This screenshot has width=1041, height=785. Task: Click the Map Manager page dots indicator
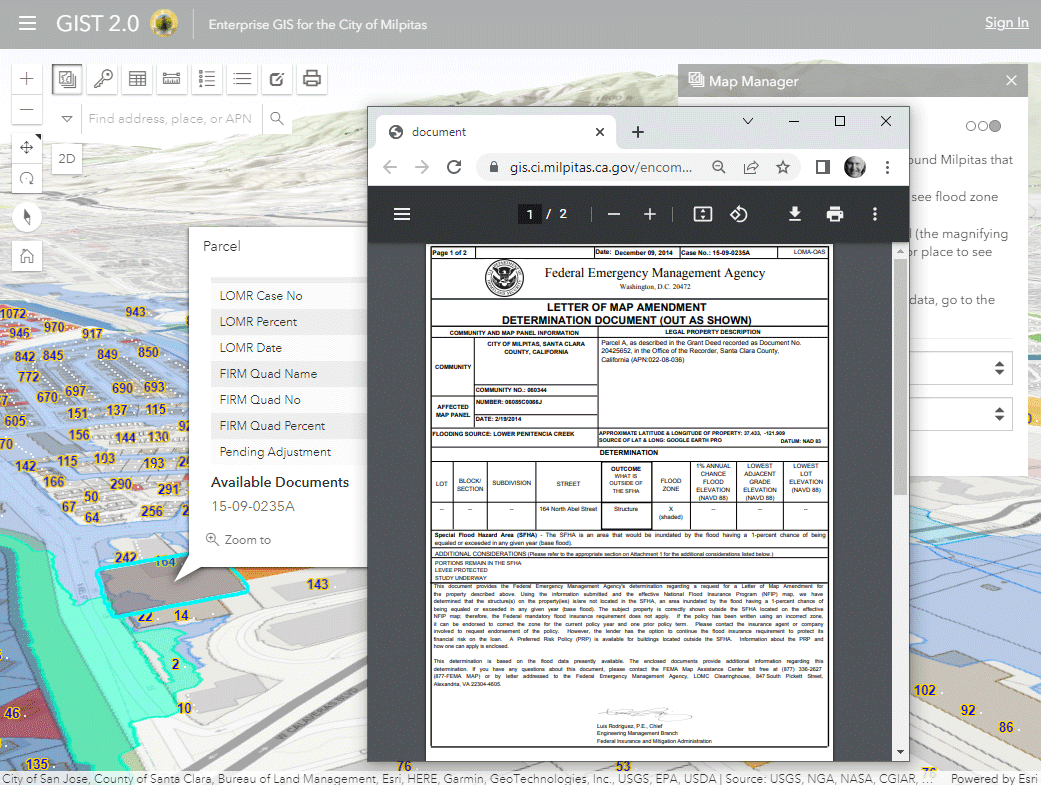[983, 126]
